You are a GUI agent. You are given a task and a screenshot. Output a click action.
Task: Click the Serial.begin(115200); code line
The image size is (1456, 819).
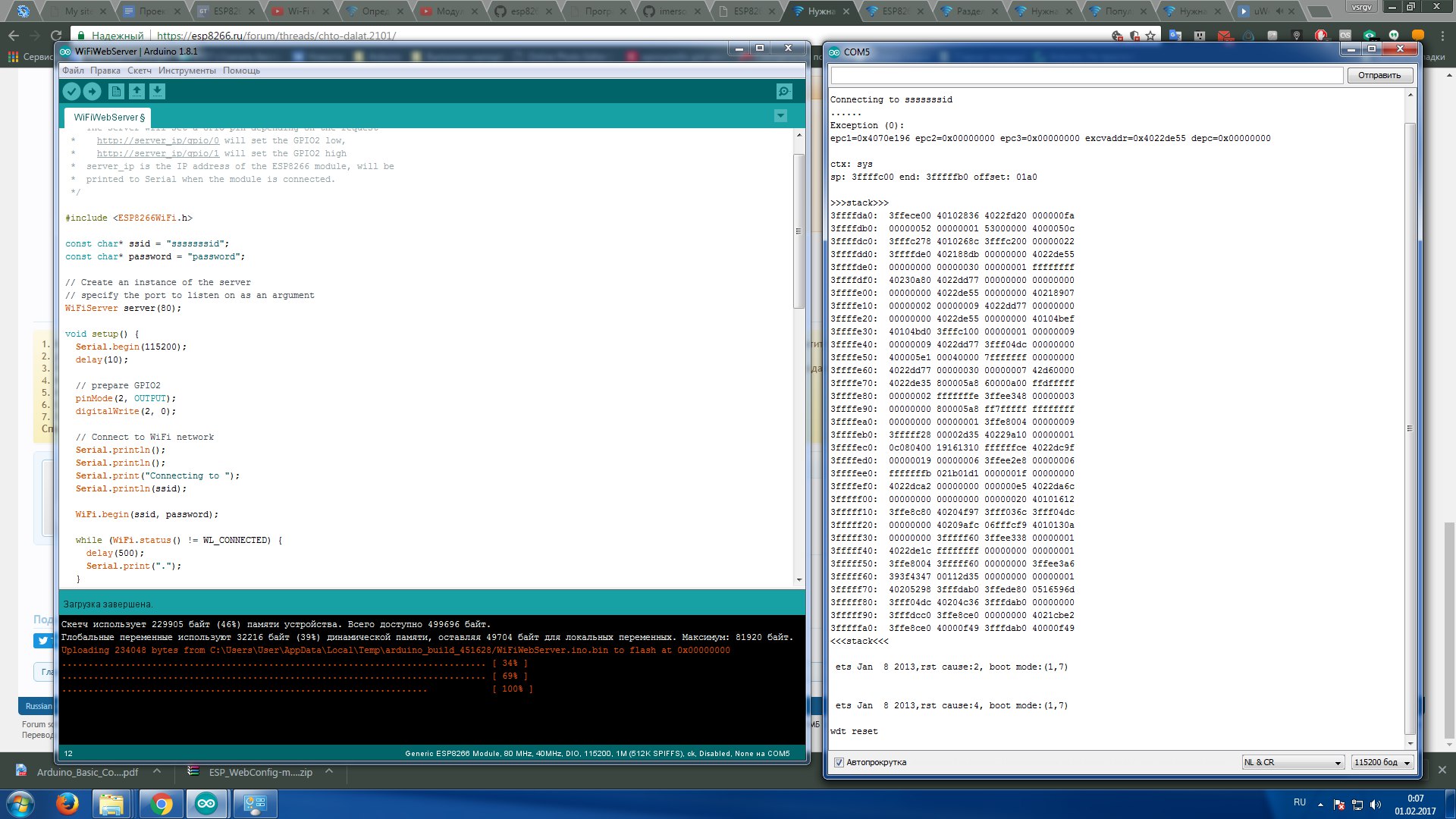tap(130, 347)
